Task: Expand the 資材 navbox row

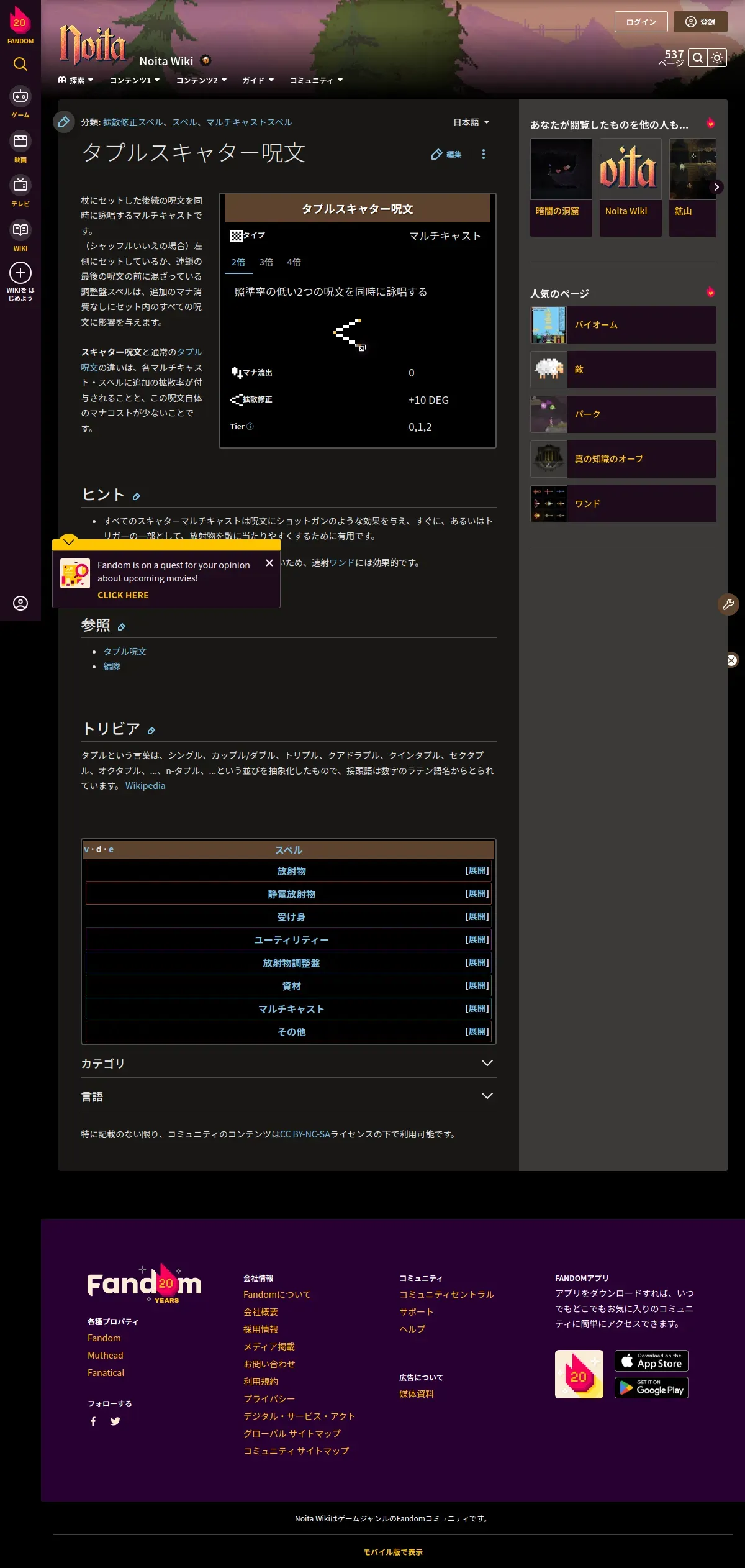Action: 477,986
